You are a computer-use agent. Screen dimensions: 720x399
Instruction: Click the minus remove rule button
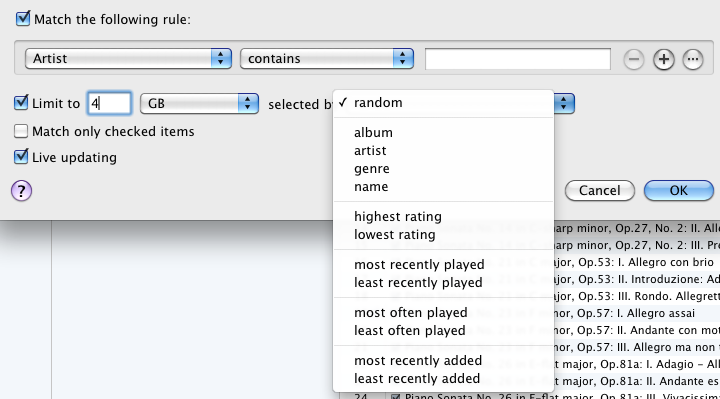634,59
